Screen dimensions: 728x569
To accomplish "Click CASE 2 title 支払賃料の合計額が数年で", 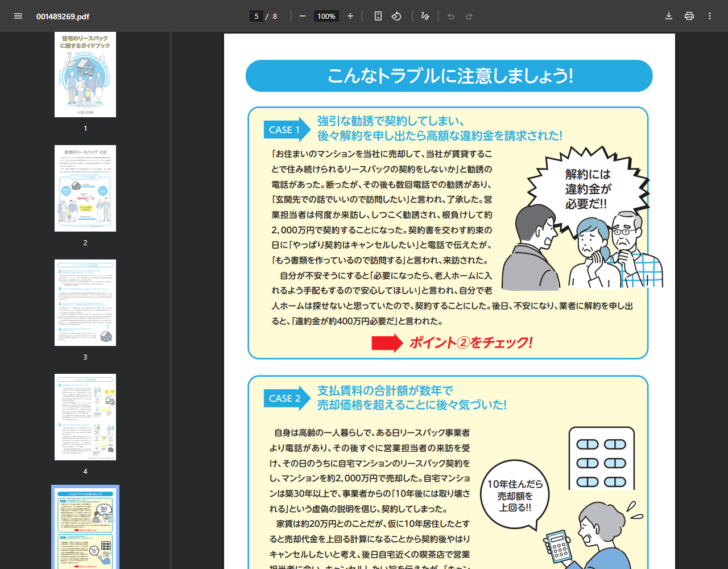I will (x=385, y=390).
